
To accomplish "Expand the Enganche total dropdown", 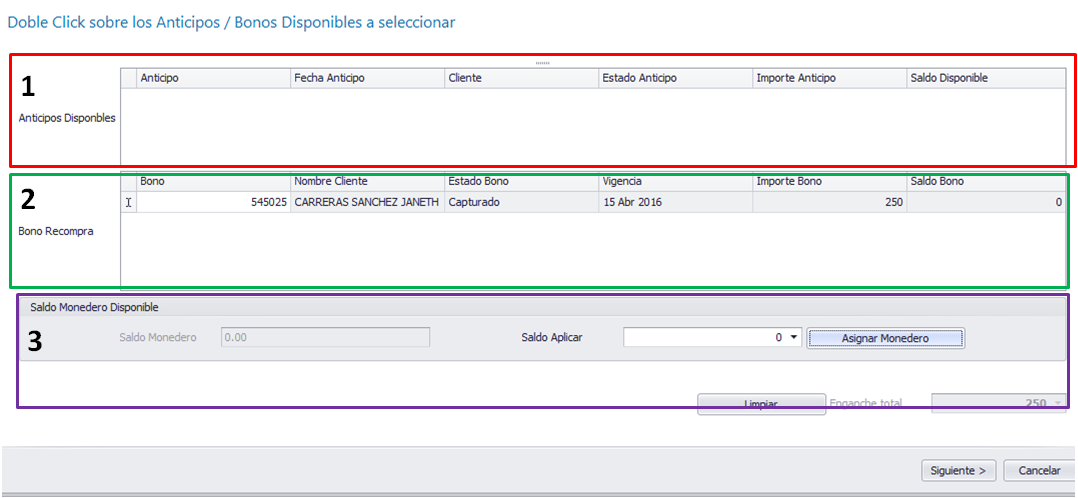I will (x=1058, y=403).
